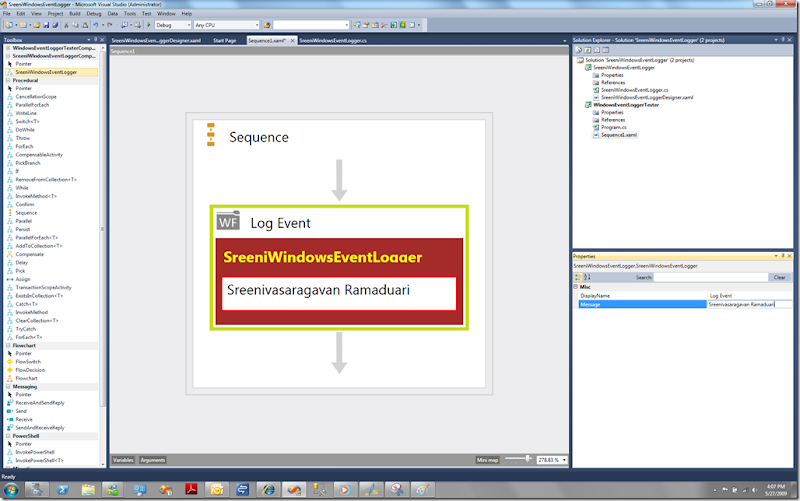Select Program.cs in Solution Explorer

tap(613, 128)
